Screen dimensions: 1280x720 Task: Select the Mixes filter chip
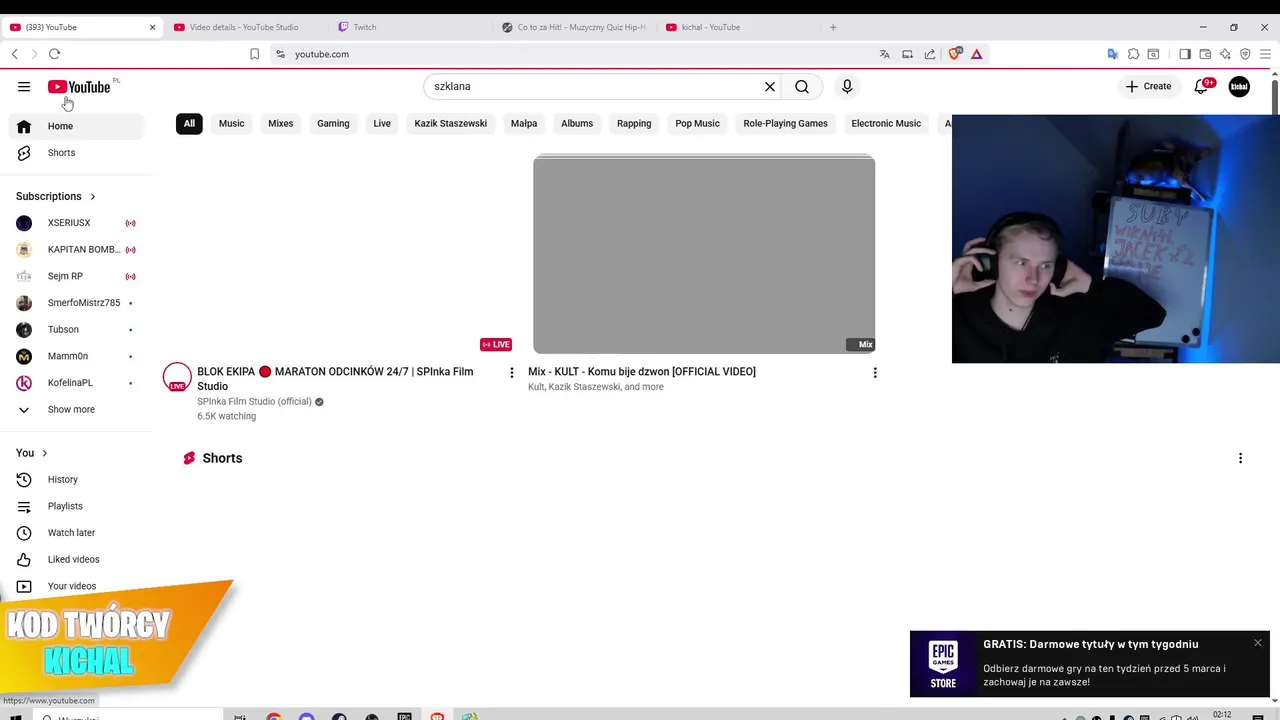tap(281, 124)
